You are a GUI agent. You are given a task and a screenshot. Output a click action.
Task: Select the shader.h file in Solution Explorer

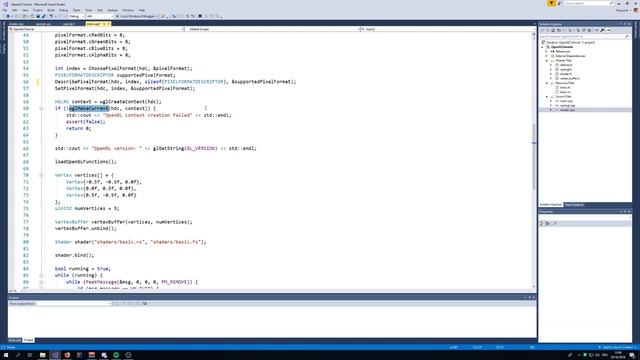tap(566, 74)
